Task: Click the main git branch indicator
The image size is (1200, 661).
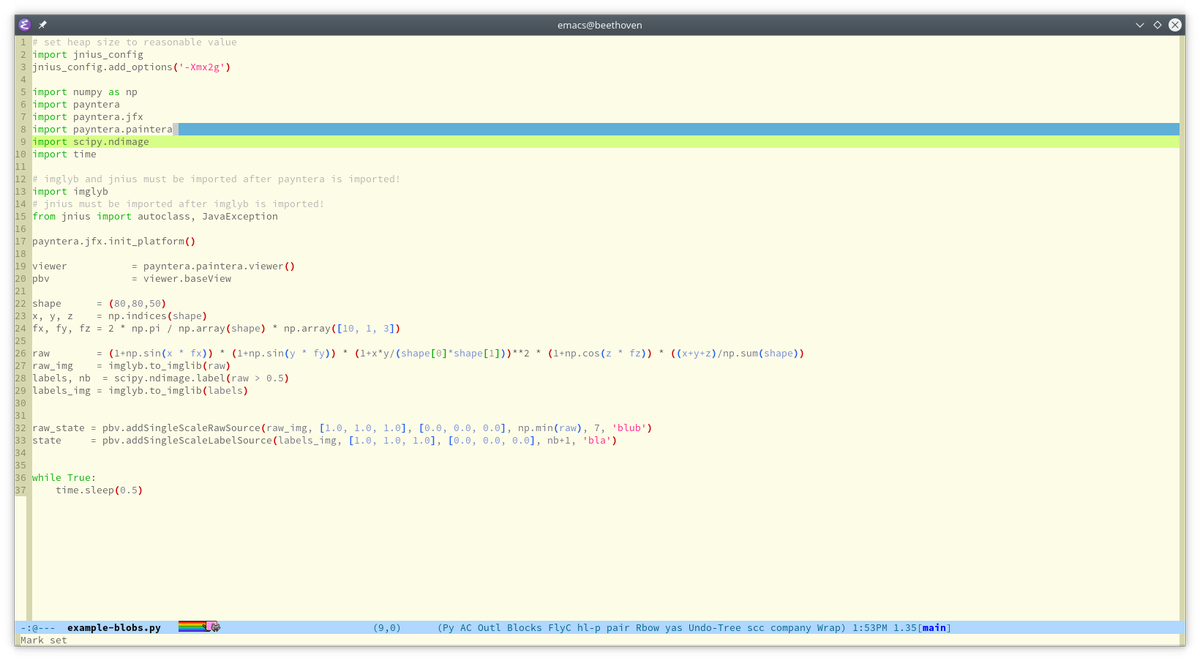Action: [x=934, y=628]
